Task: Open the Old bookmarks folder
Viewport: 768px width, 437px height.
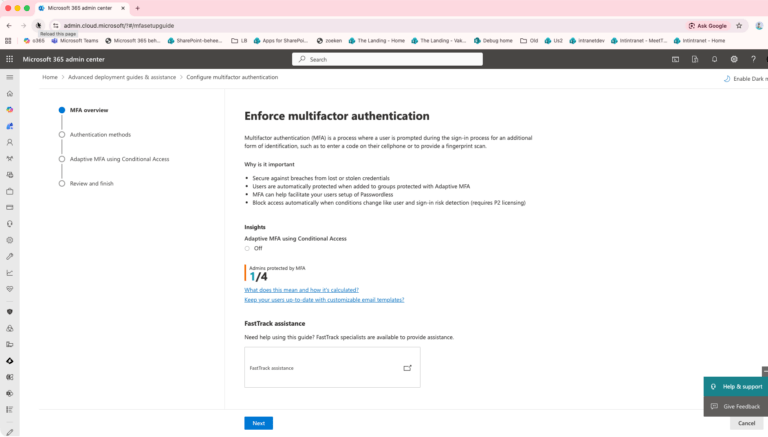Action: (x=529, y=41)
